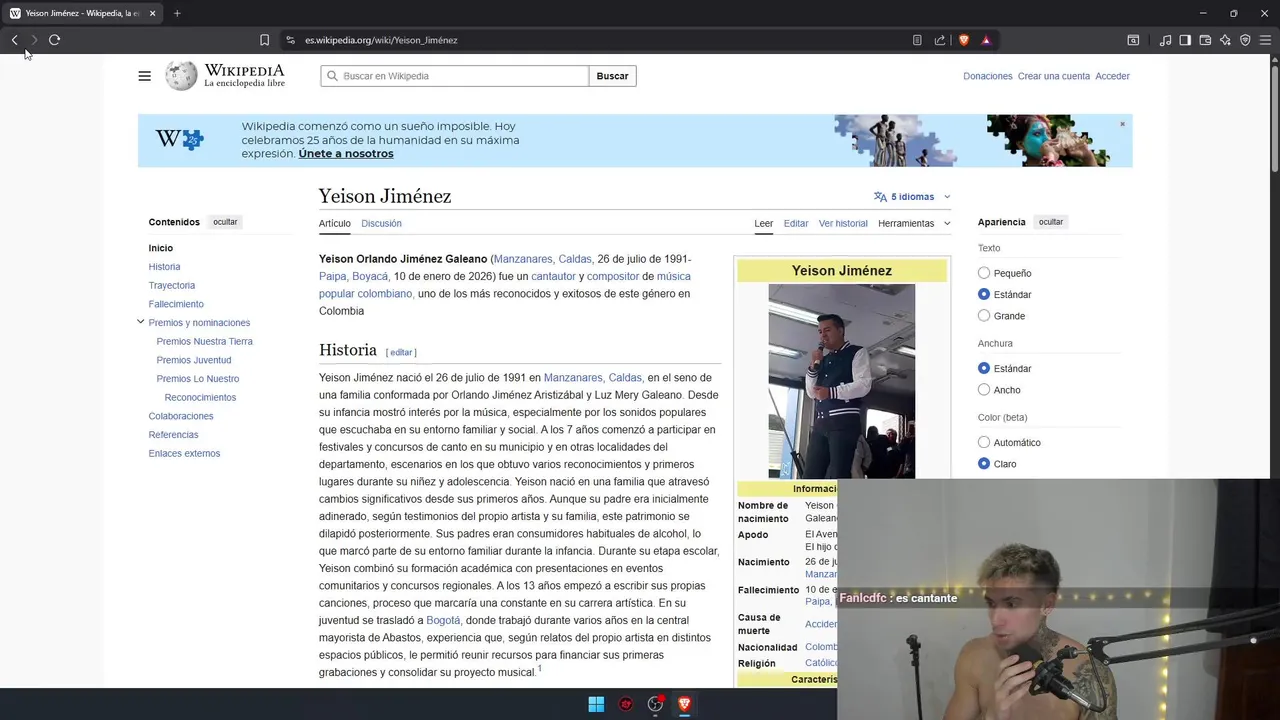The height and width of the screenshot is (720, 1280).
Task: Open the Ver historial tab
Action: pos(843,223)
